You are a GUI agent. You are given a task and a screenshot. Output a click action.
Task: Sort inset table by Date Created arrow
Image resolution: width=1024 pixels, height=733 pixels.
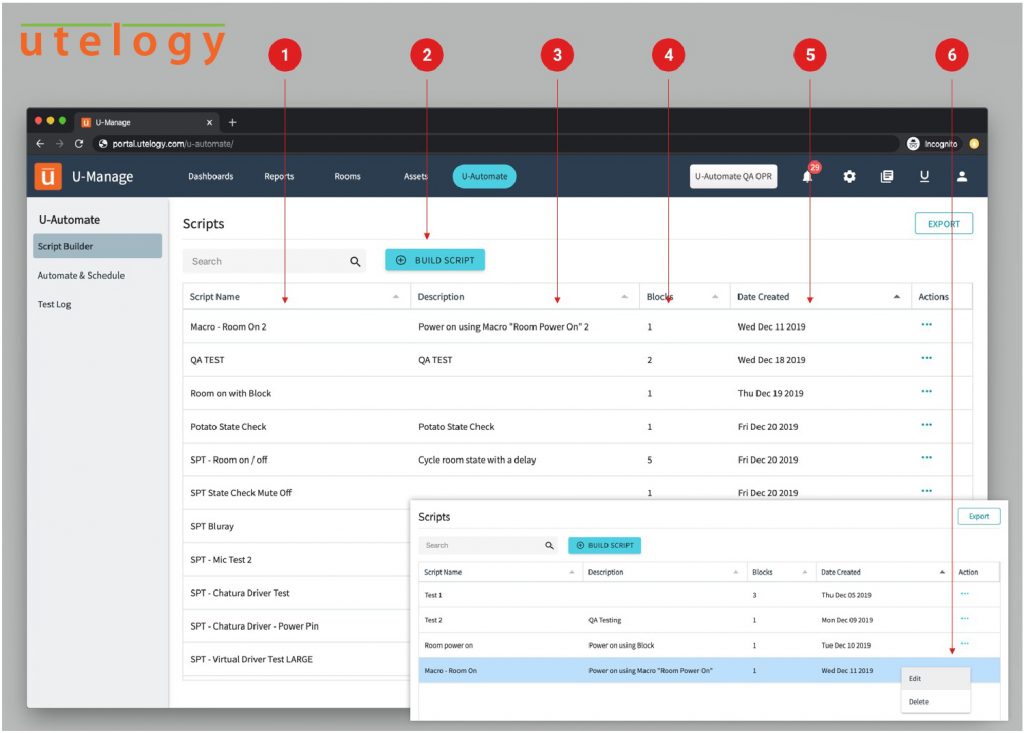[x=942, y=572]
